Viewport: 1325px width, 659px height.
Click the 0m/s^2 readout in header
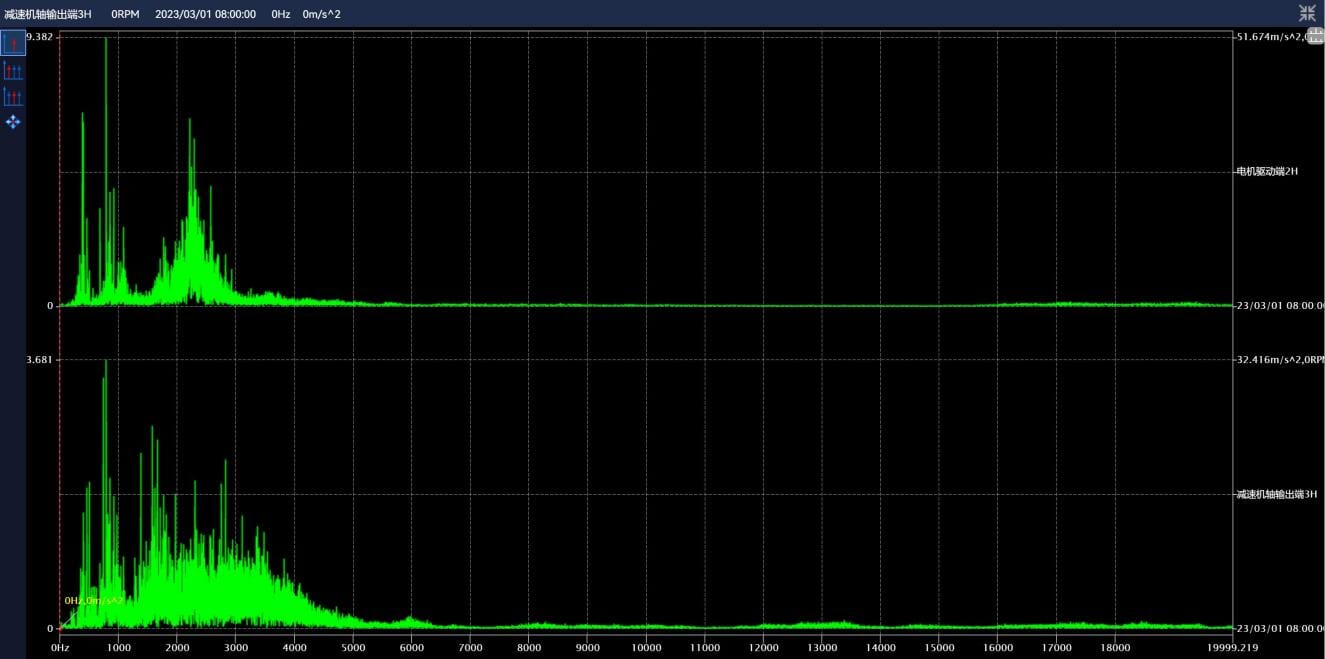[x=322, y=15]
